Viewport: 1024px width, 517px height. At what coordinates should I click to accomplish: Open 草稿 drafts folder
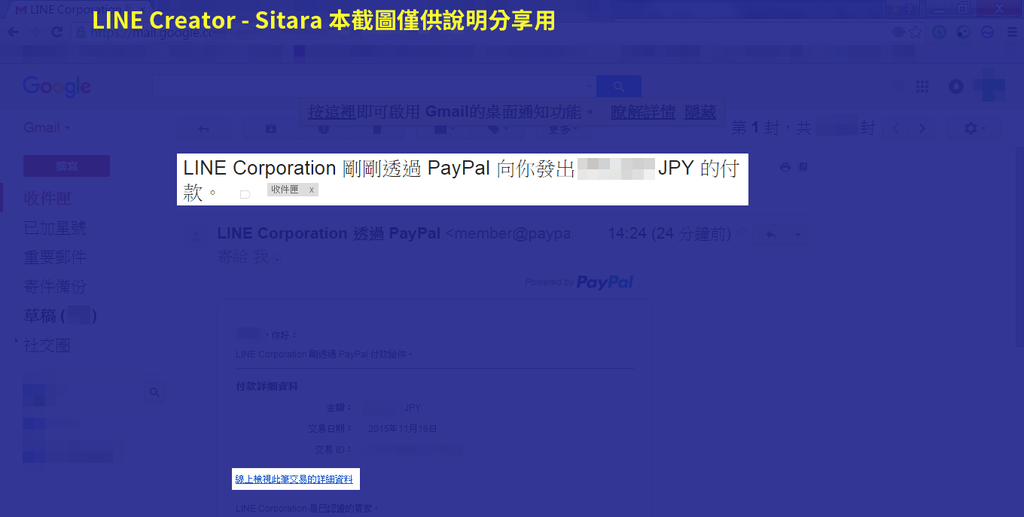tap(60, 316)
